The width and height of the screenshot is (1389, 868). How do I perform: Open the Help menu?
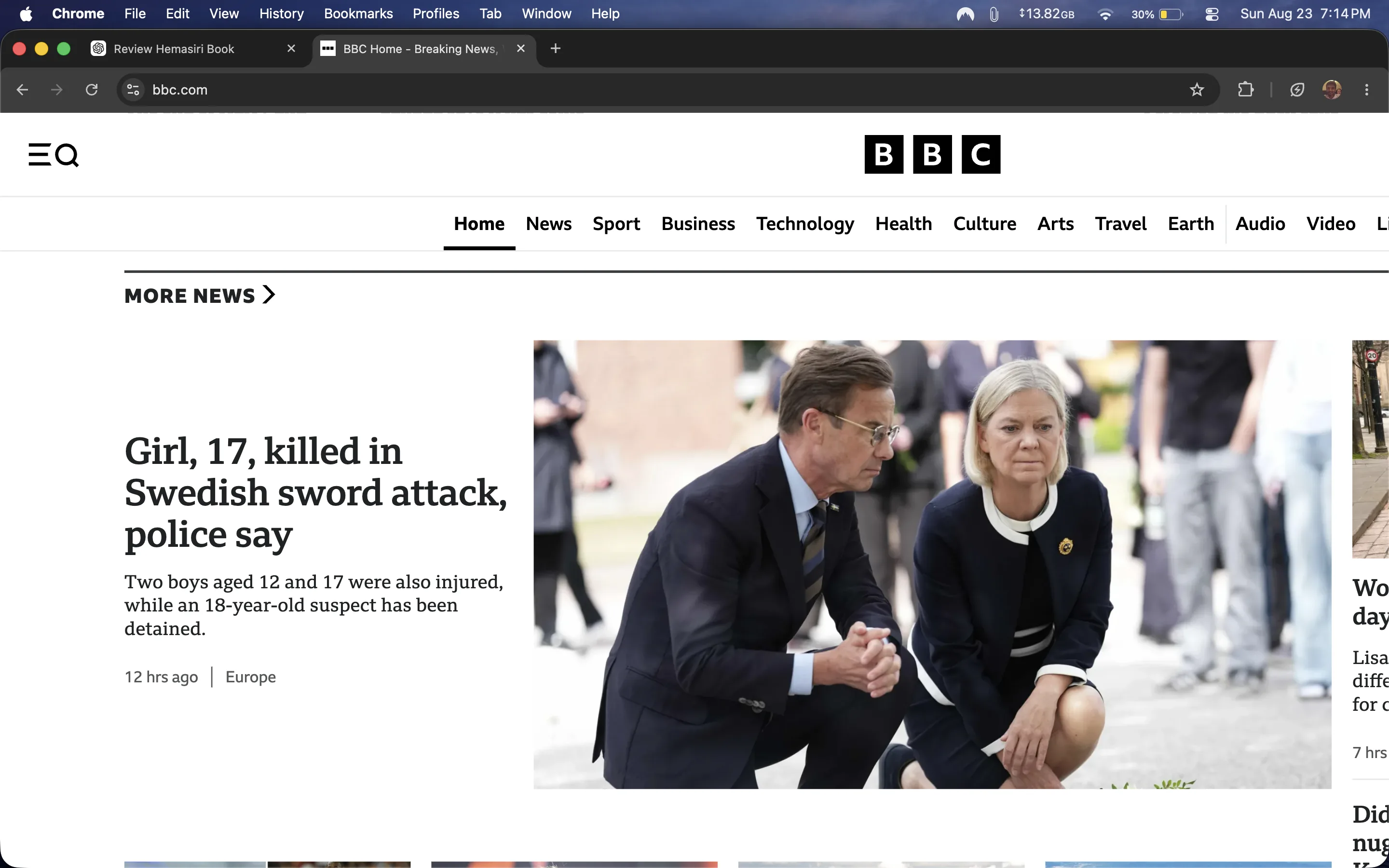[x=605, y=14]
